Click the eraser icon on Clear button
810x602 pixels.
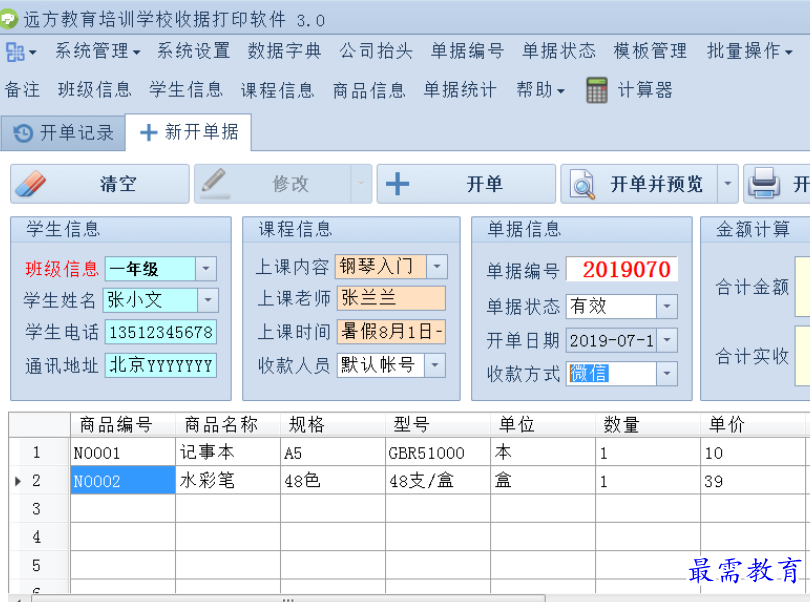click(31, 184)
